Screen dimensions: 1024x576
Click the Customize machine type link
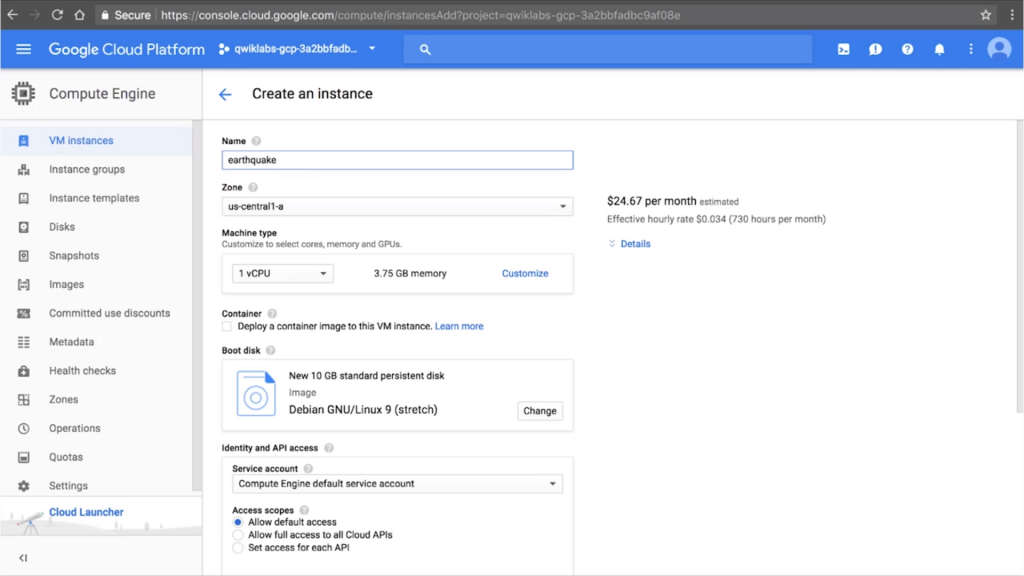(x=525, y=274)
